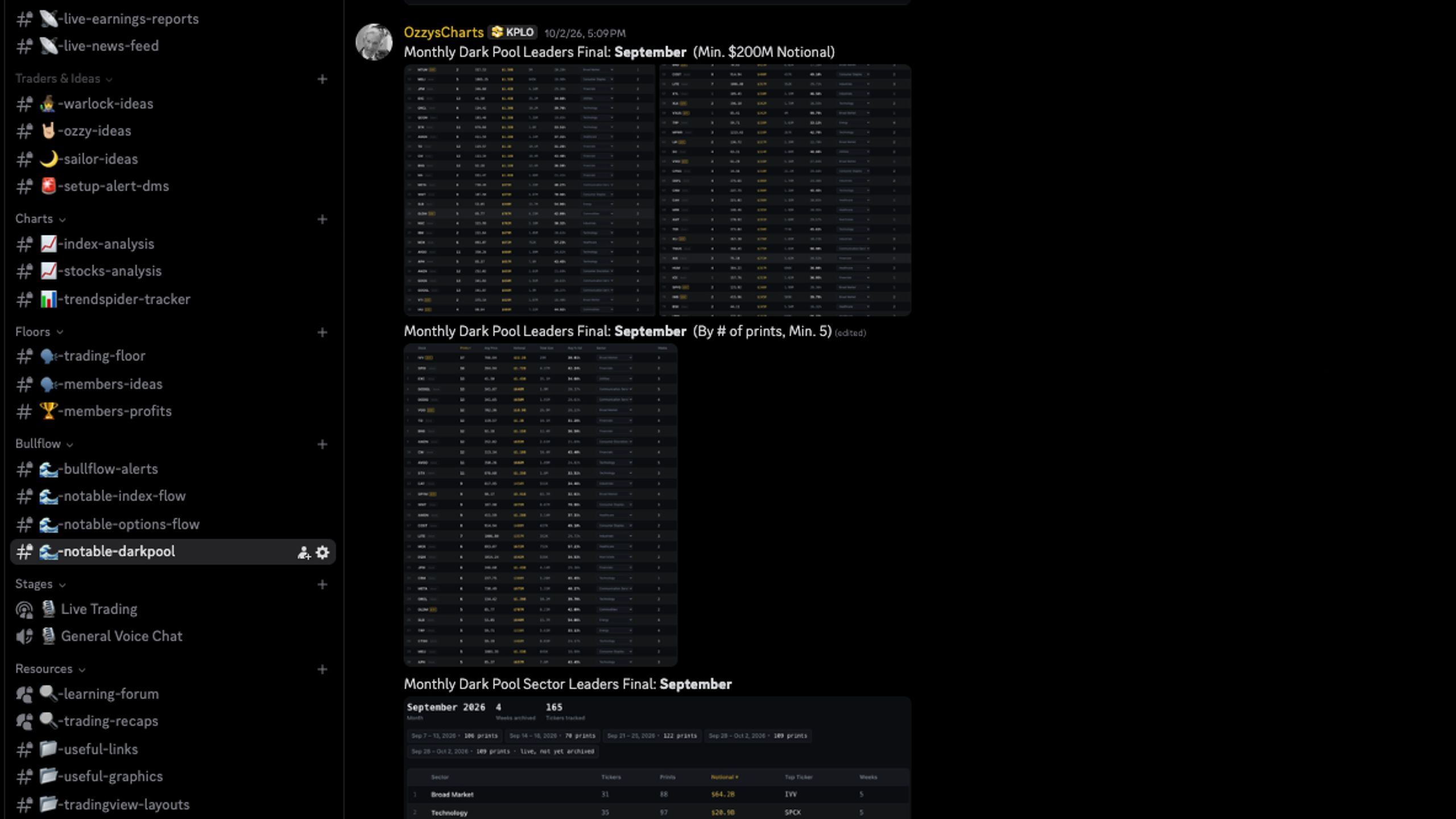The width and height of the screenshot is (1456, 819).
Task: Collapse the Bullflow category
Action: tap(44, 444)
